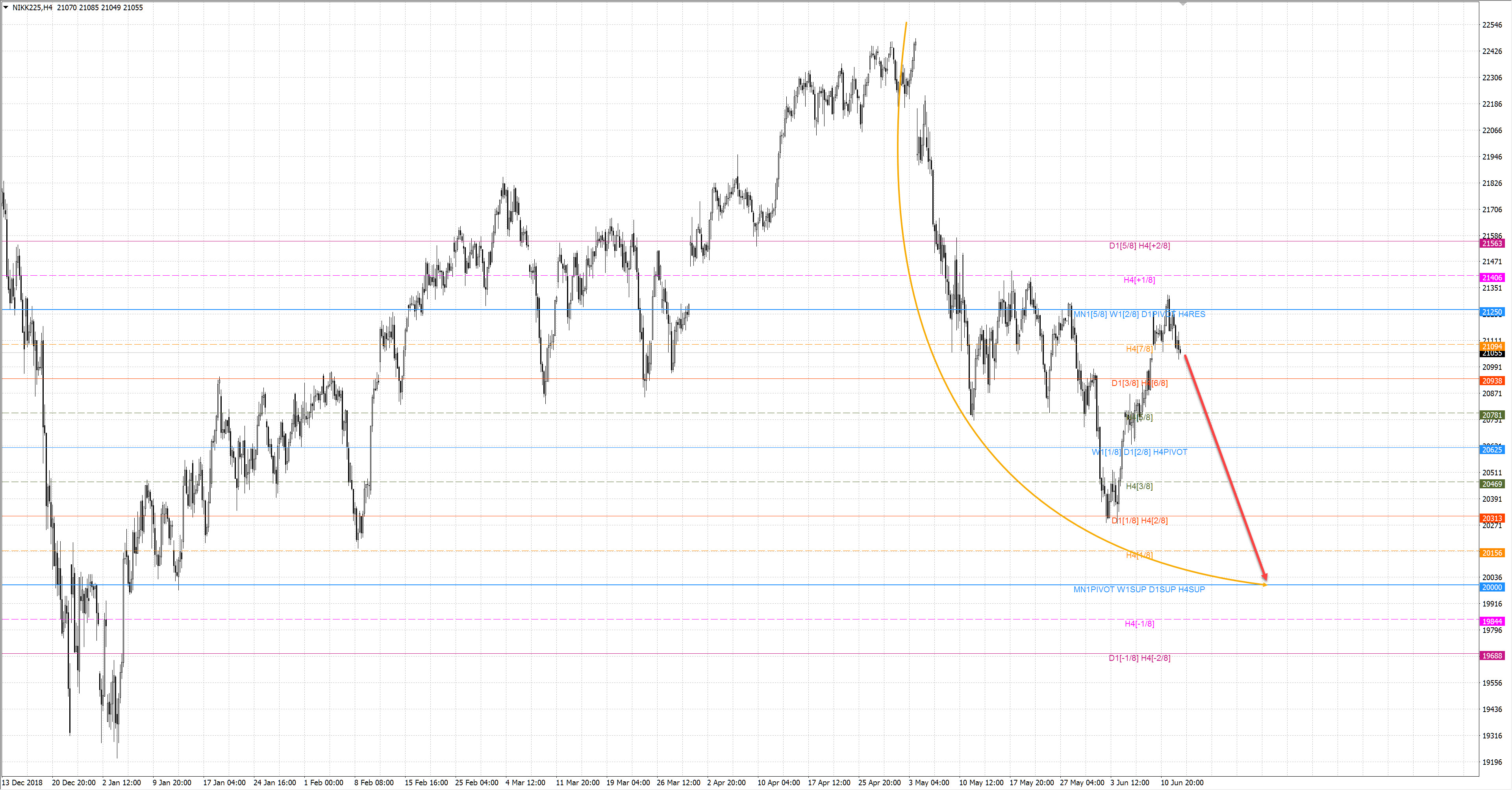Click the H4[3/8] green label

tap(1139, 486)
